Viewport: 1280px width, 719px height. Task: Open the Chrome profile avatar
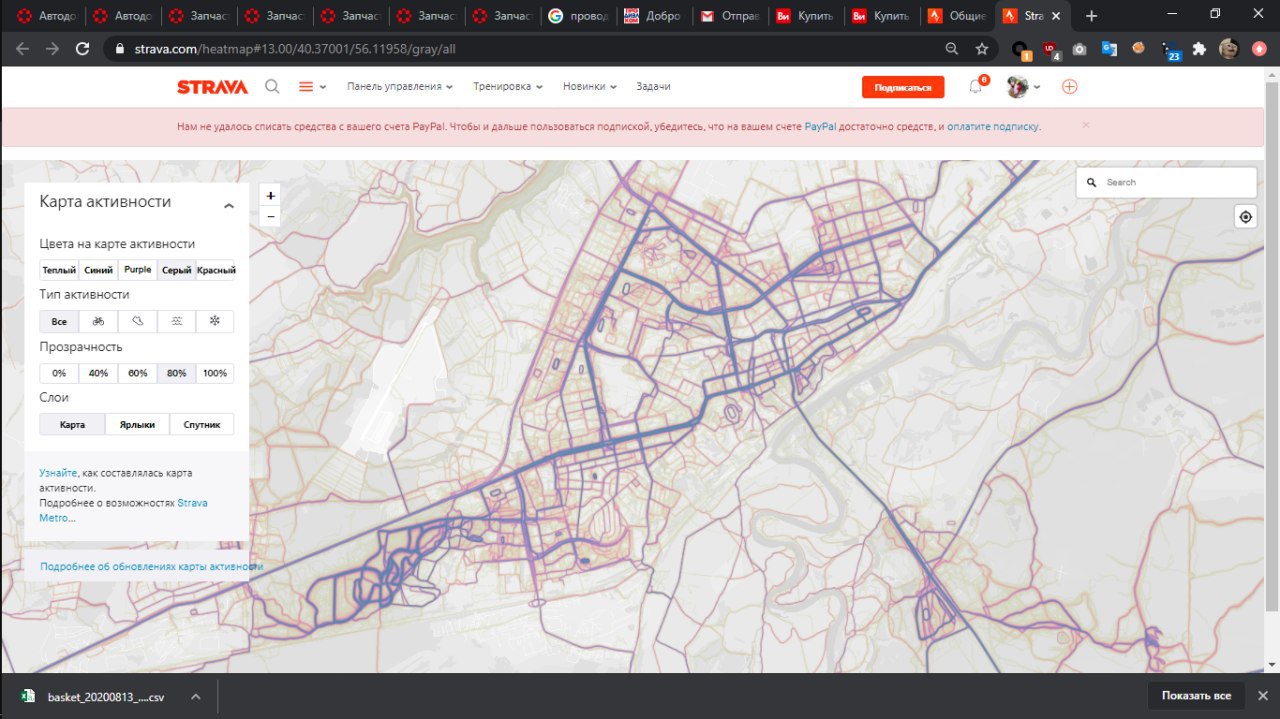[1229, 48]
